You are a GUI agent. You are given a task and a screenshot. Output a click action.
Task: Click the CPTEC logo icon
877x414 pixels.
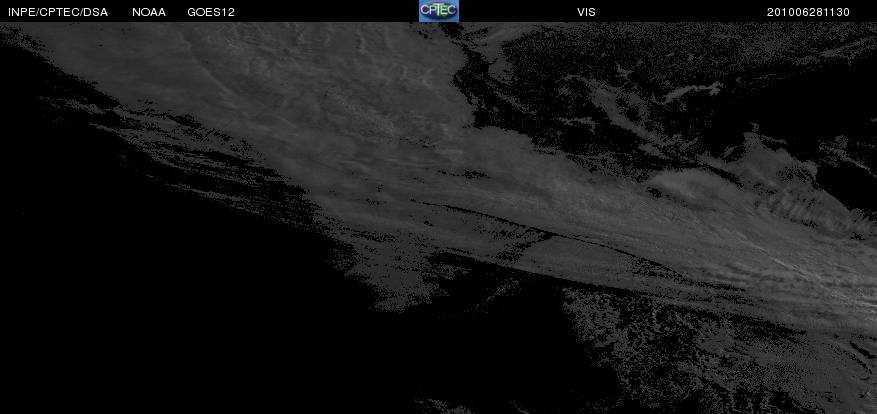click(x=439, y=11)
